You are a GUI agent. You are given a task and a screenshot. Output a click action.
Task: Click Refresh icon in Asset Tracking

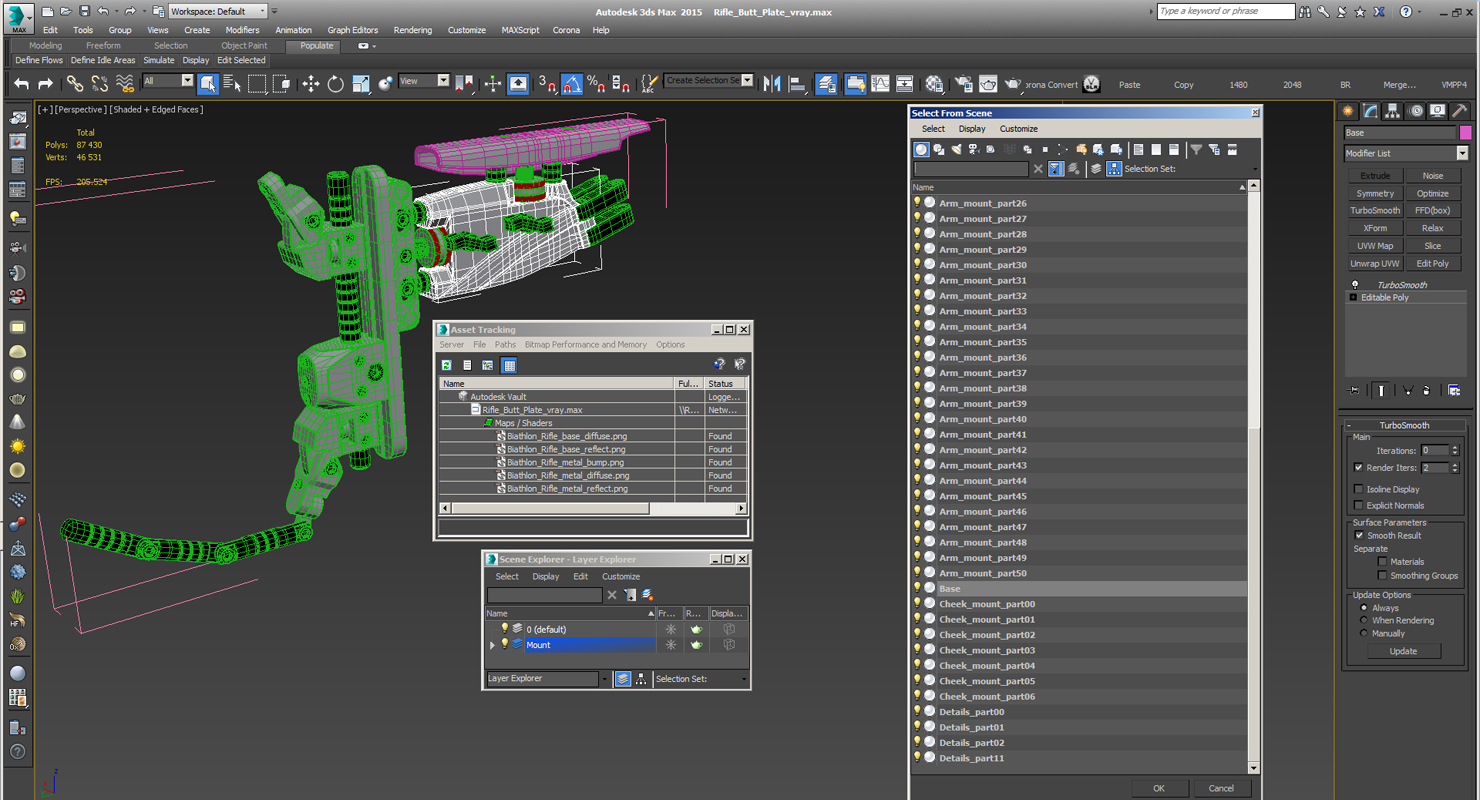click(447, 365)
